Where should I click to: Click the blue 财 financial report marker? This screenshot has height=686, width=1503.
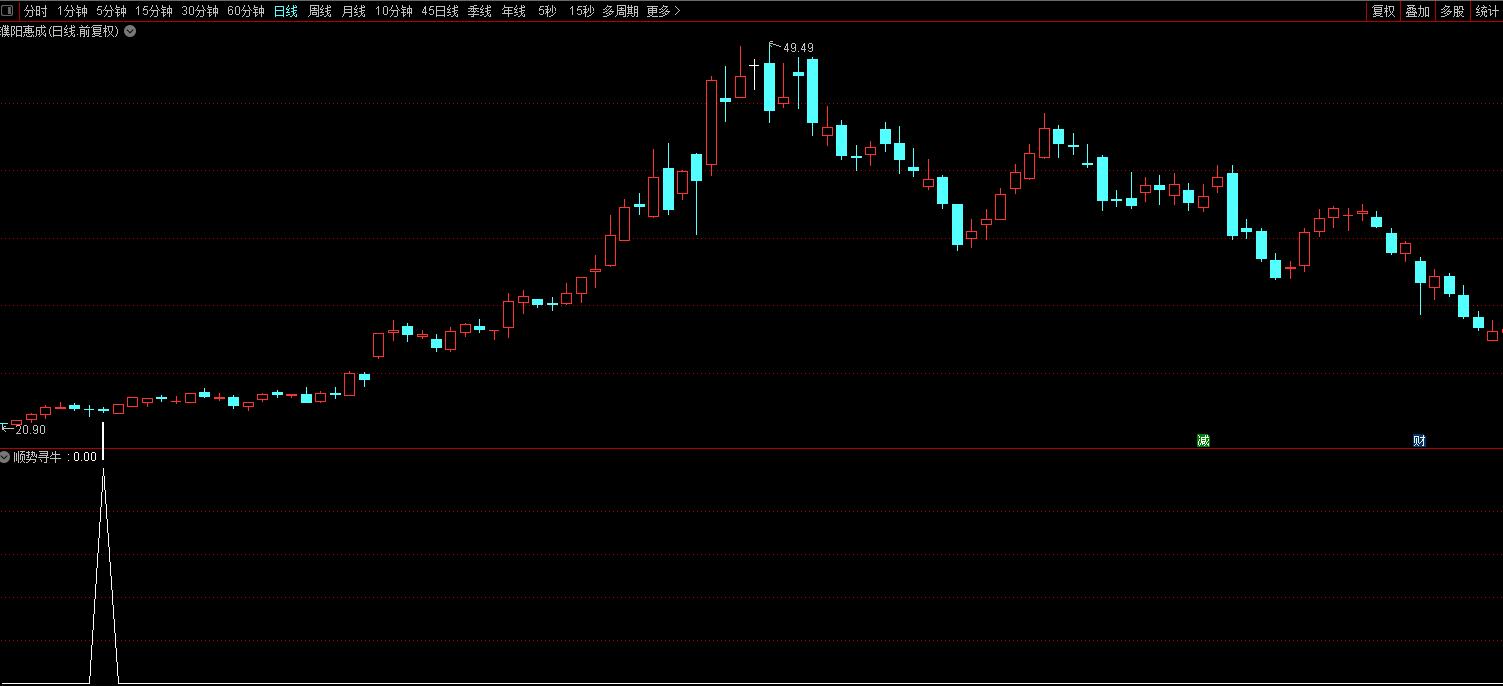[1419, 441]
